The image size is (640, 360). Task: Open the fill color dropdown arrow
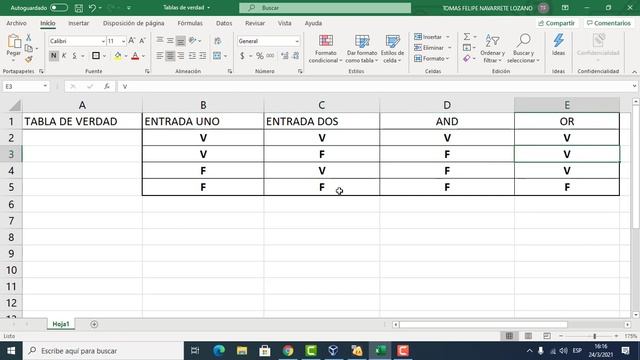126,56
